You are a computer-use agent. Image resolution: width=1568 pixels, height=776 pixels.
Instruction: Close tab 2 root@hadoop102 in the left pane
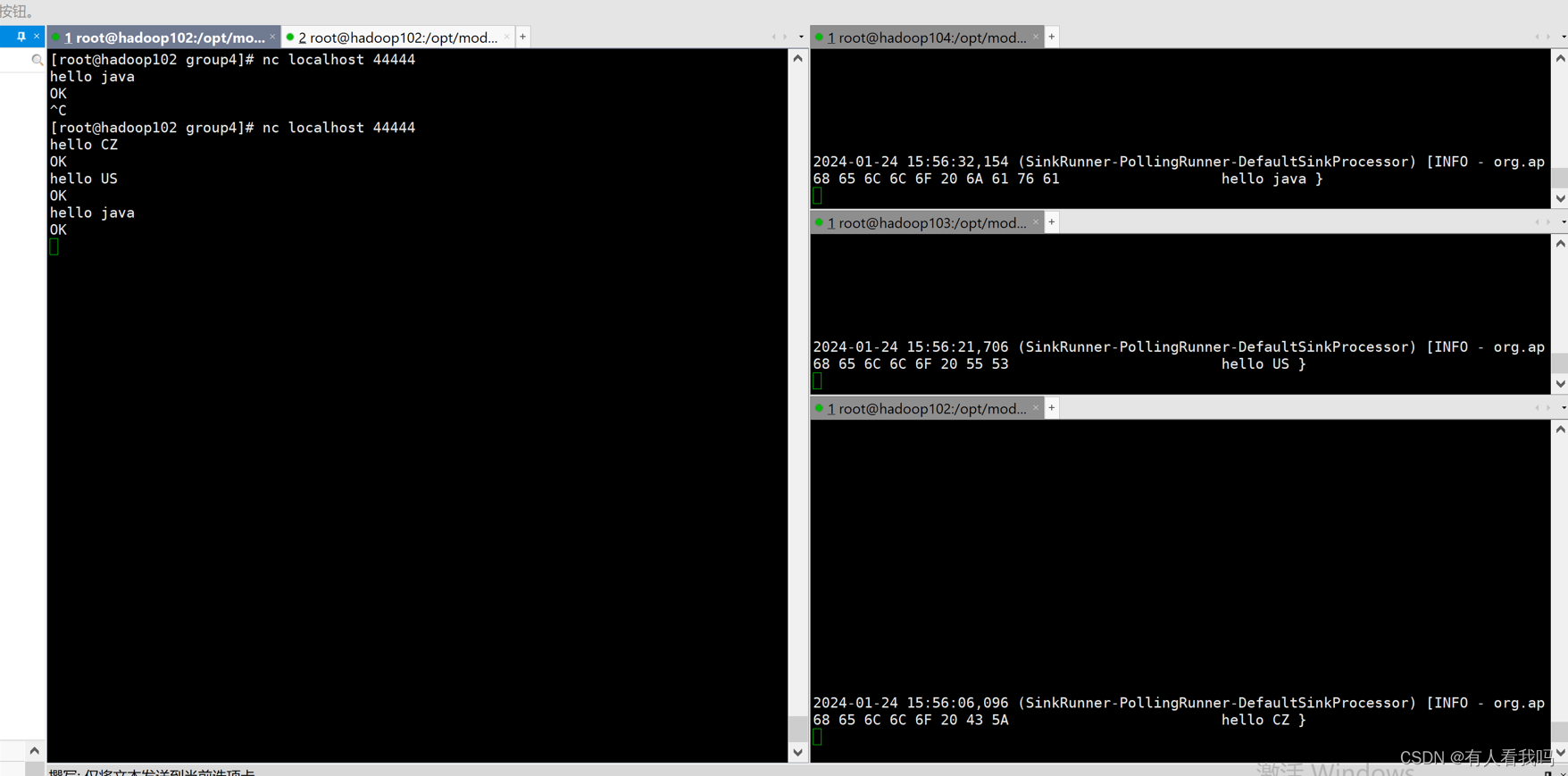pos(507,37)
